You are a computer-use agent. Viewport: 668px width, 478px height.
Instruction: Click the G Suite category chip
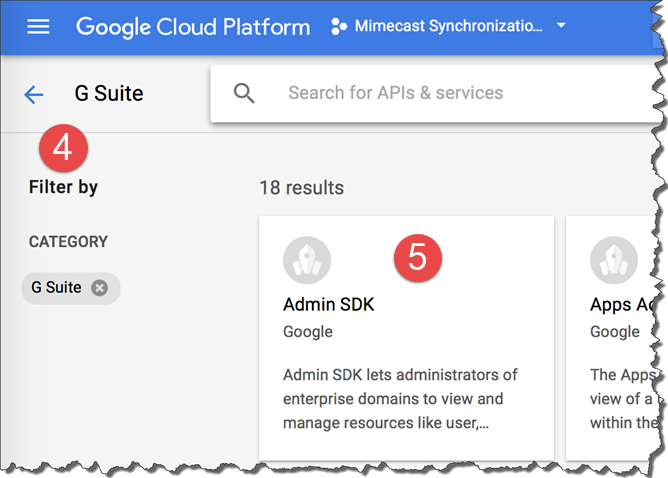pos(71,288)
